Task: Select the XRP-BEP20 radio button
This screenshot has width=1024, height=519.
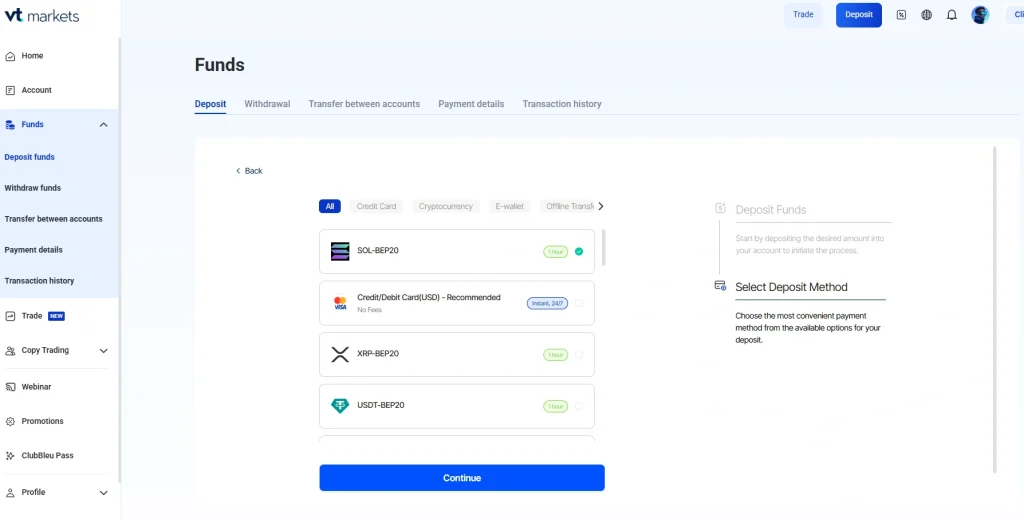Action: click(579, 354)
